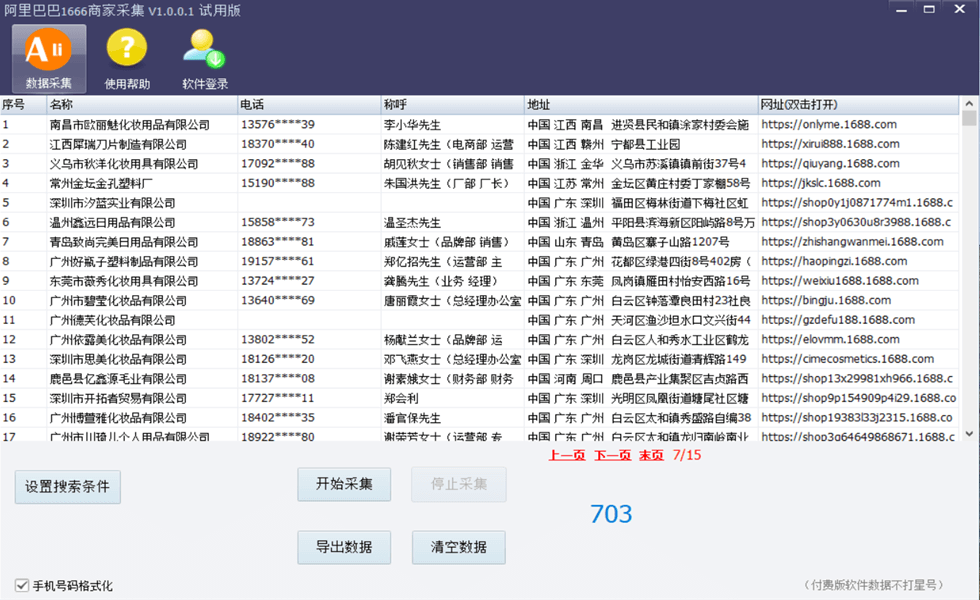Click the disabled 停止采集 button

pyautogui.click(x=459, y=484)
